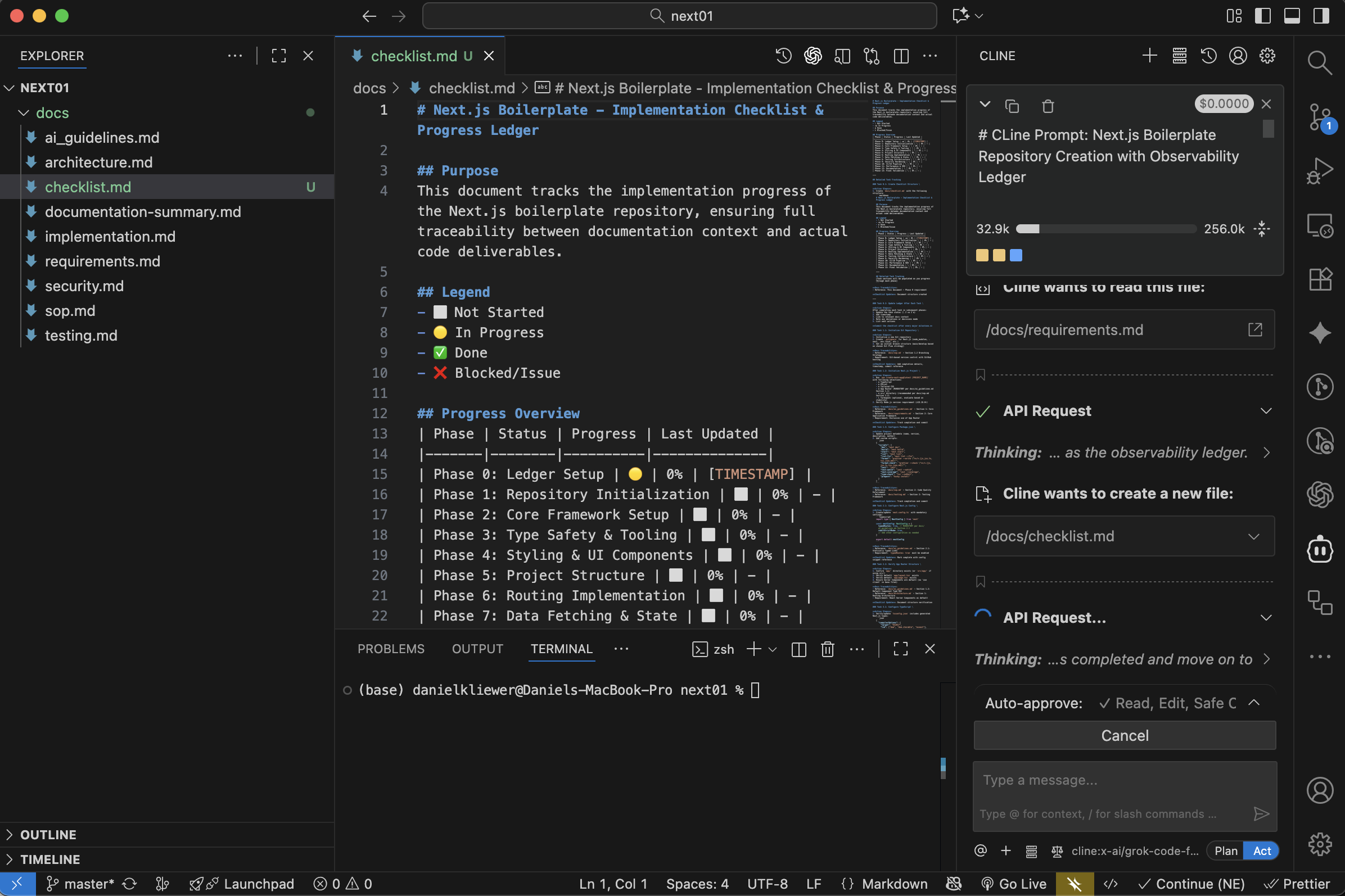
Task: Switch to the PROBLEMS tab
Action: click(391, 649)
